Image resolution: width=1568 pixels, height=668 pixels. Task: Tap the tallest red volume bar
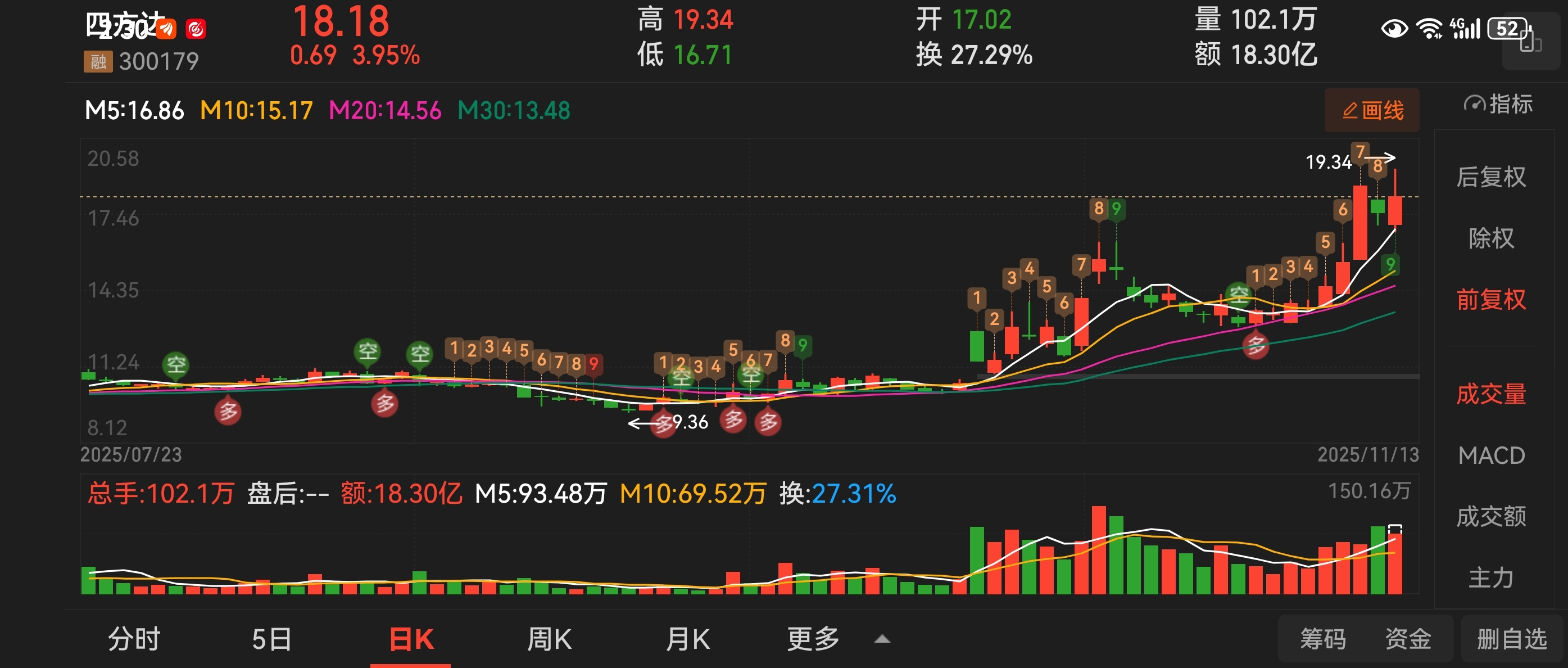(x=1099, y=549)
